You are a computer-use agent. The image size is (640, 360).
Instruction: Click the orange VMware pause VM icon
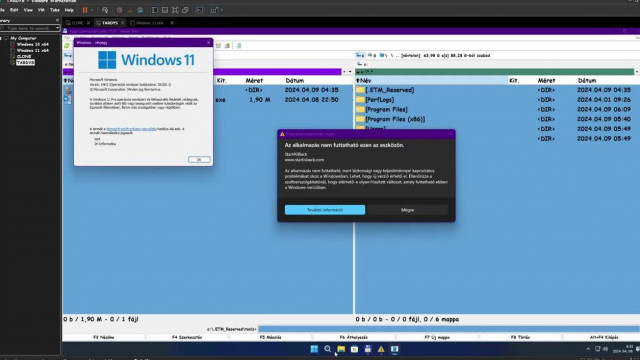coord(85,10)
